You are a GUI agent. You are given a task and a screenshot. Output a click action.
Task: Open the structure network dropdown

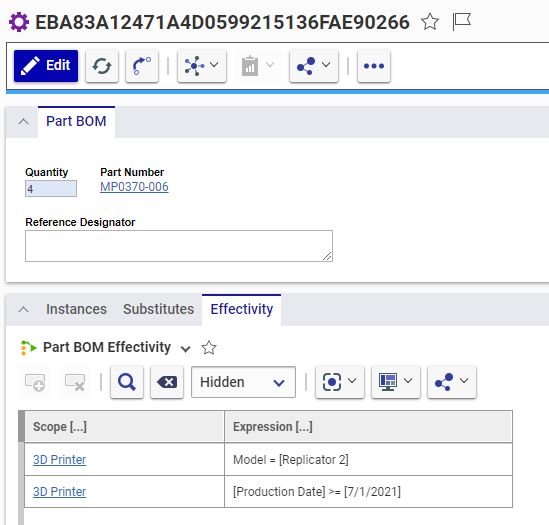[202, 65]
